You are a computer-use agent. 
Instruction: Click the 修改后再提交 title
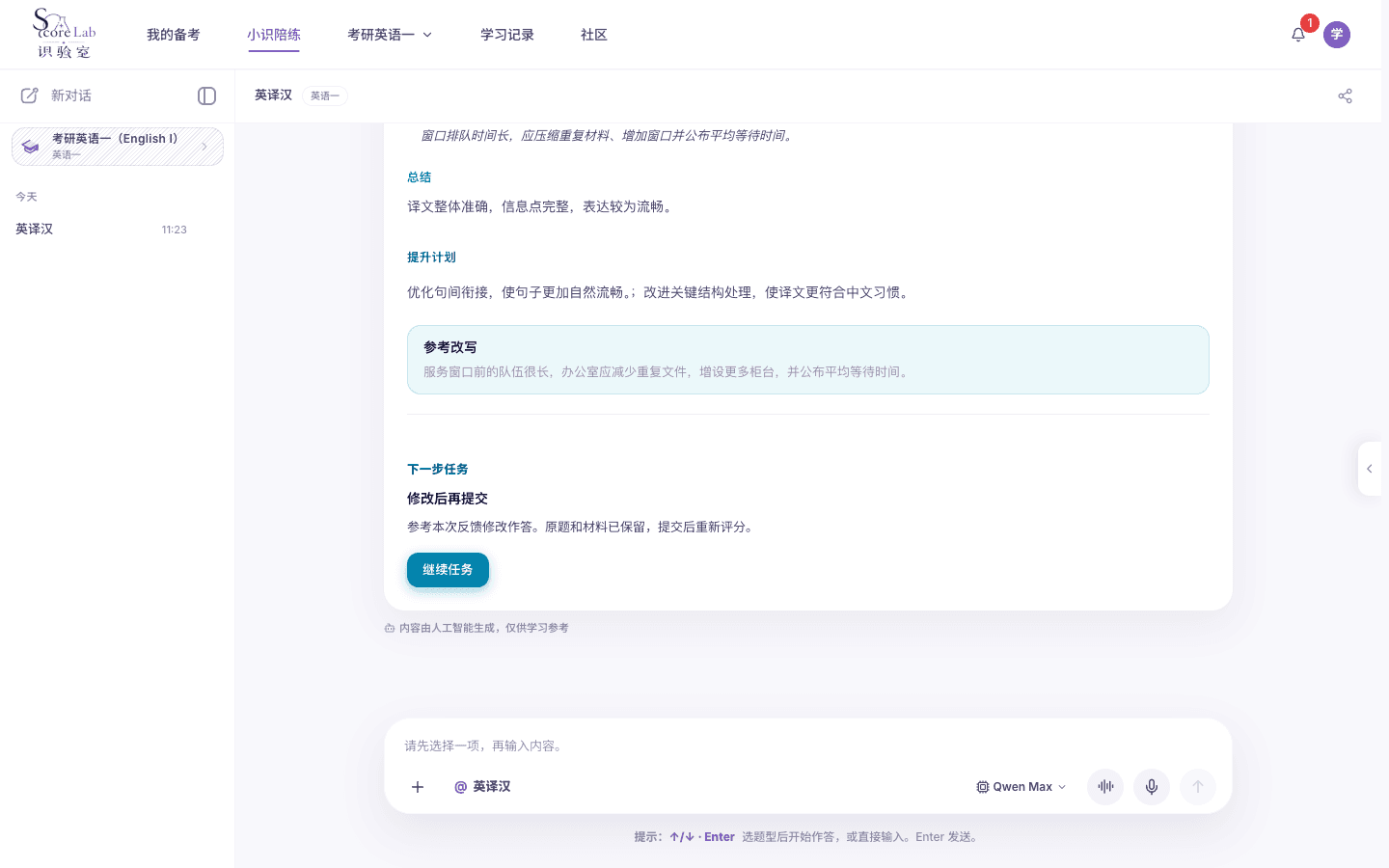click(448, 499)
